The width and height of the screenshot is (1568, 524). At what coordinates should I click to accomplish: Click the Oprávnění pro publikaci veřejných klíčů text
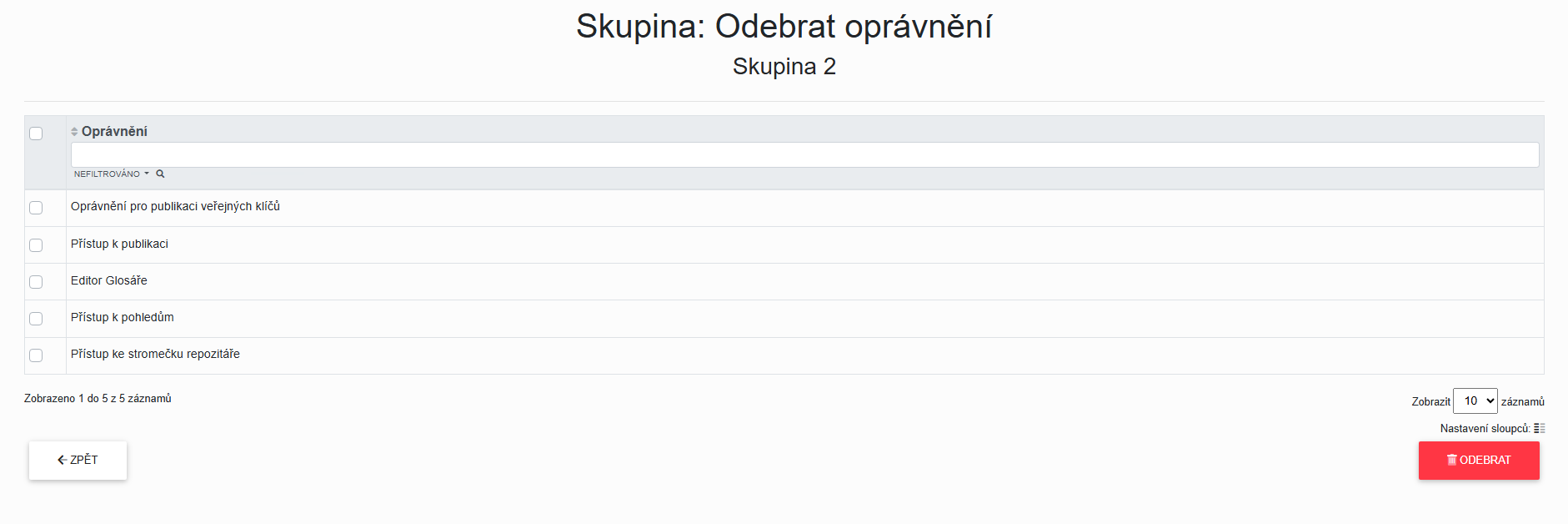(175, 207)
